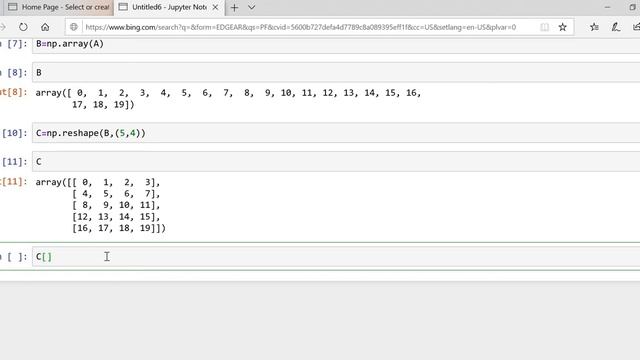Select input cell 11 containing C
This screenshot has width=640, height=360.
tap(336, 162)
